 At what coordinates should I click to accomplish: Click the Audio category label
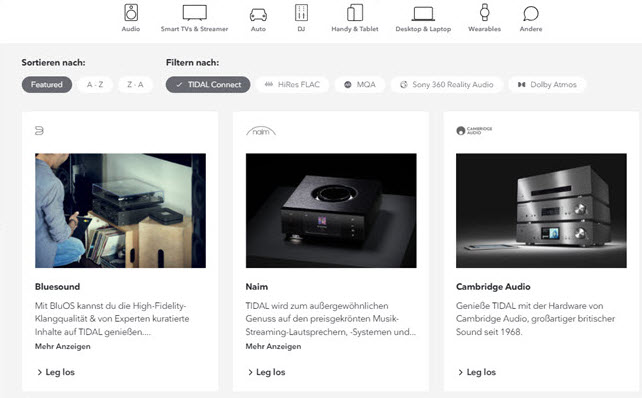tap(131, 29)
